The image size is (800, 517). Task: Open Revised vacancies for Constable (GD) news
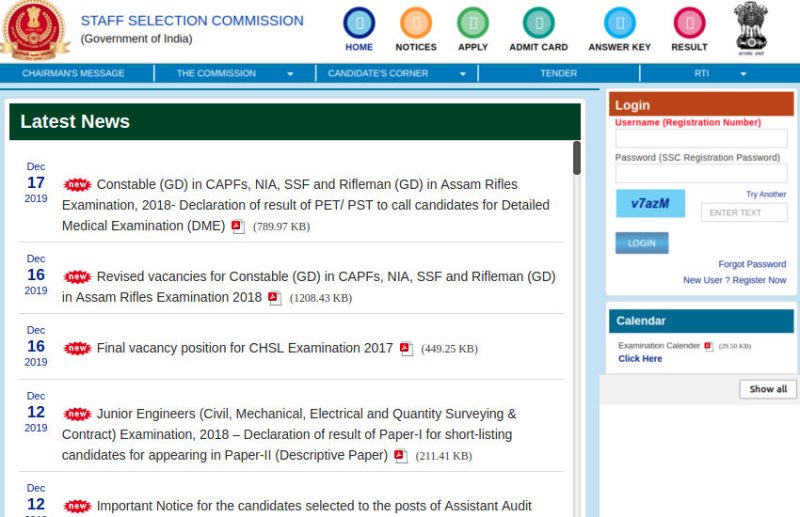point(309,287)
